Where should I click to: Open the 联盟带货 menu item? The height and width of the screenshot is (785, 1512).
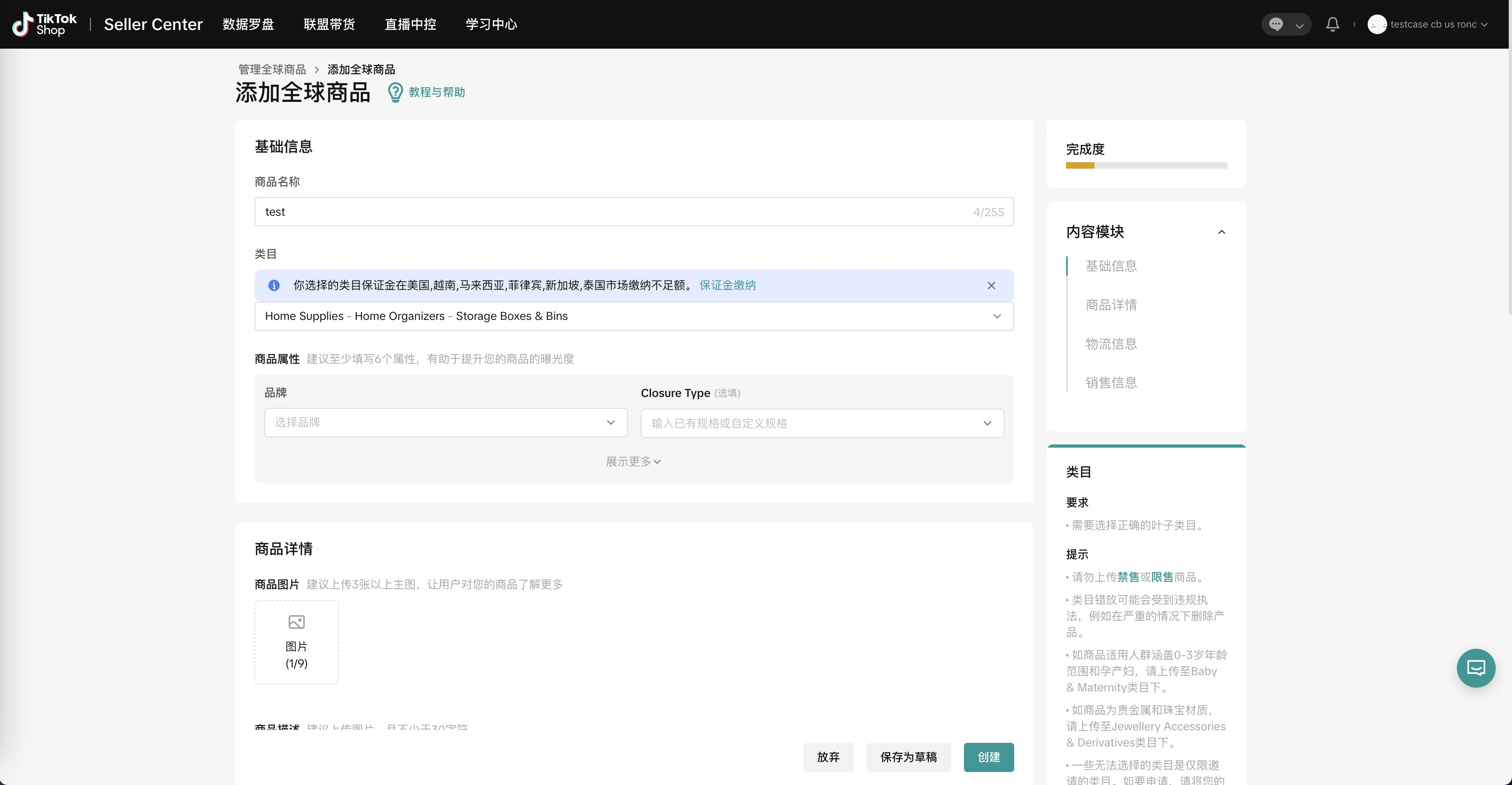[x=329, y=24]
